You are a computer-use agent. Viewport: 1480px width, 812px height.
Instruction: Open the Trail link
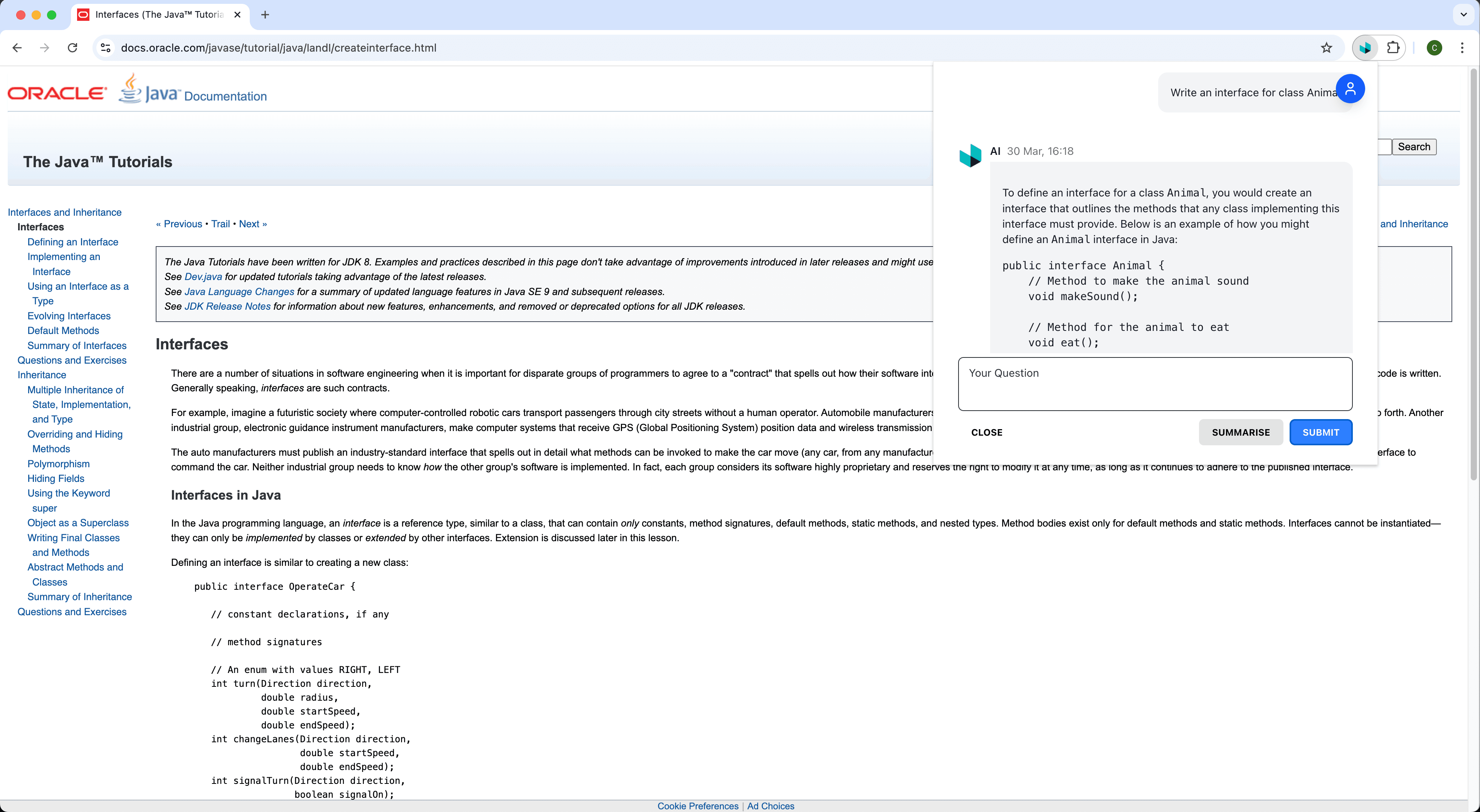tap(220, 224)
